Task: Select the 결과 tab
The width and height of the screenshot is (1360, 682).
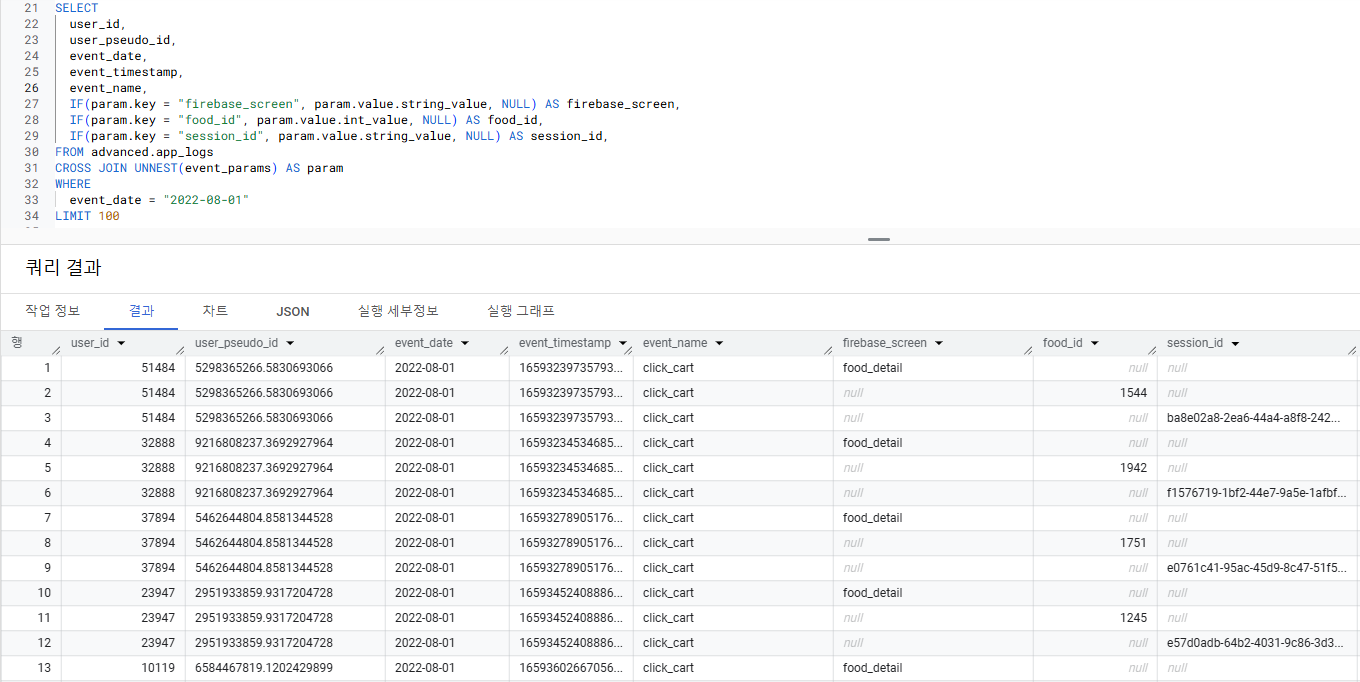Action: [x=141, y=311]
